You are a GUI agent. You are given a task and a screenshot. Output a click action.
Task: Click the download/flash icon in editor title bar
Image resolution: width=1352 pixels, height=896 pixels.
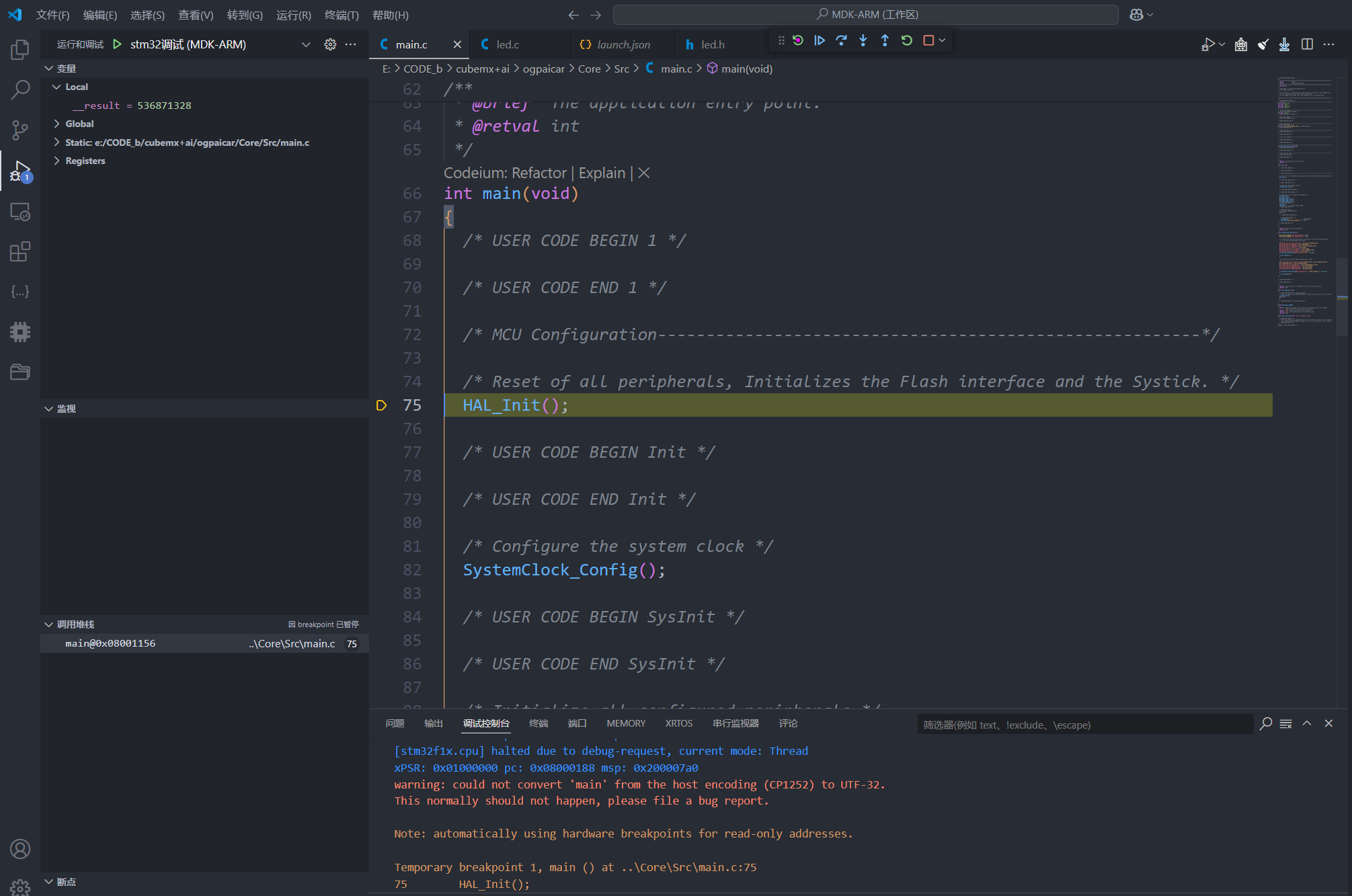(1284, 44)
